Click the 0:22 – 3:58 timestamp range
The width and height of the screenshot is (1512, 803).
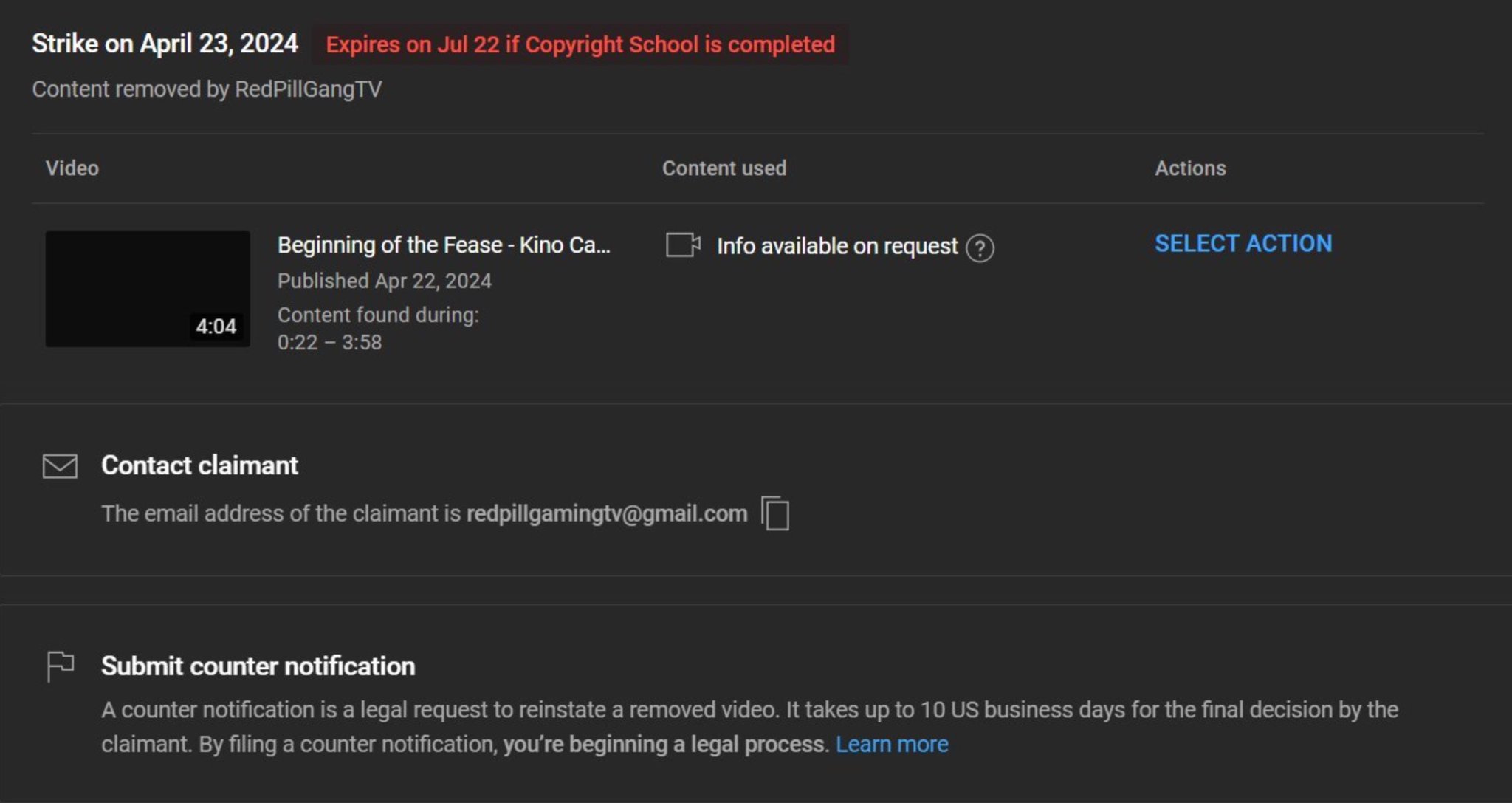[x=329, y=343]
